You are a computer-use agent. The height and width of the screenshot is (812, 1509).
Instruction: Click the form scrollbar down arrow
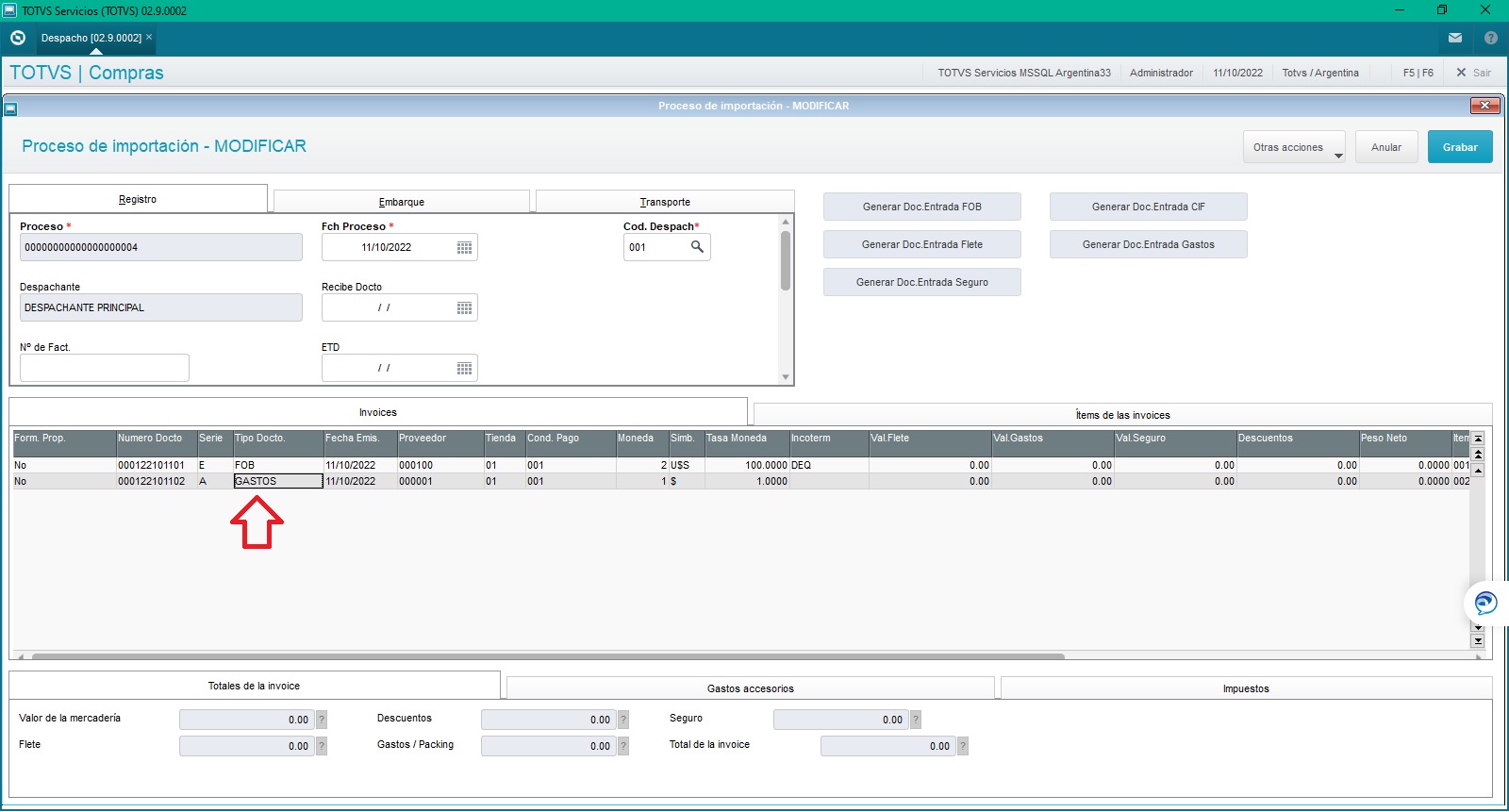point(786,377)
